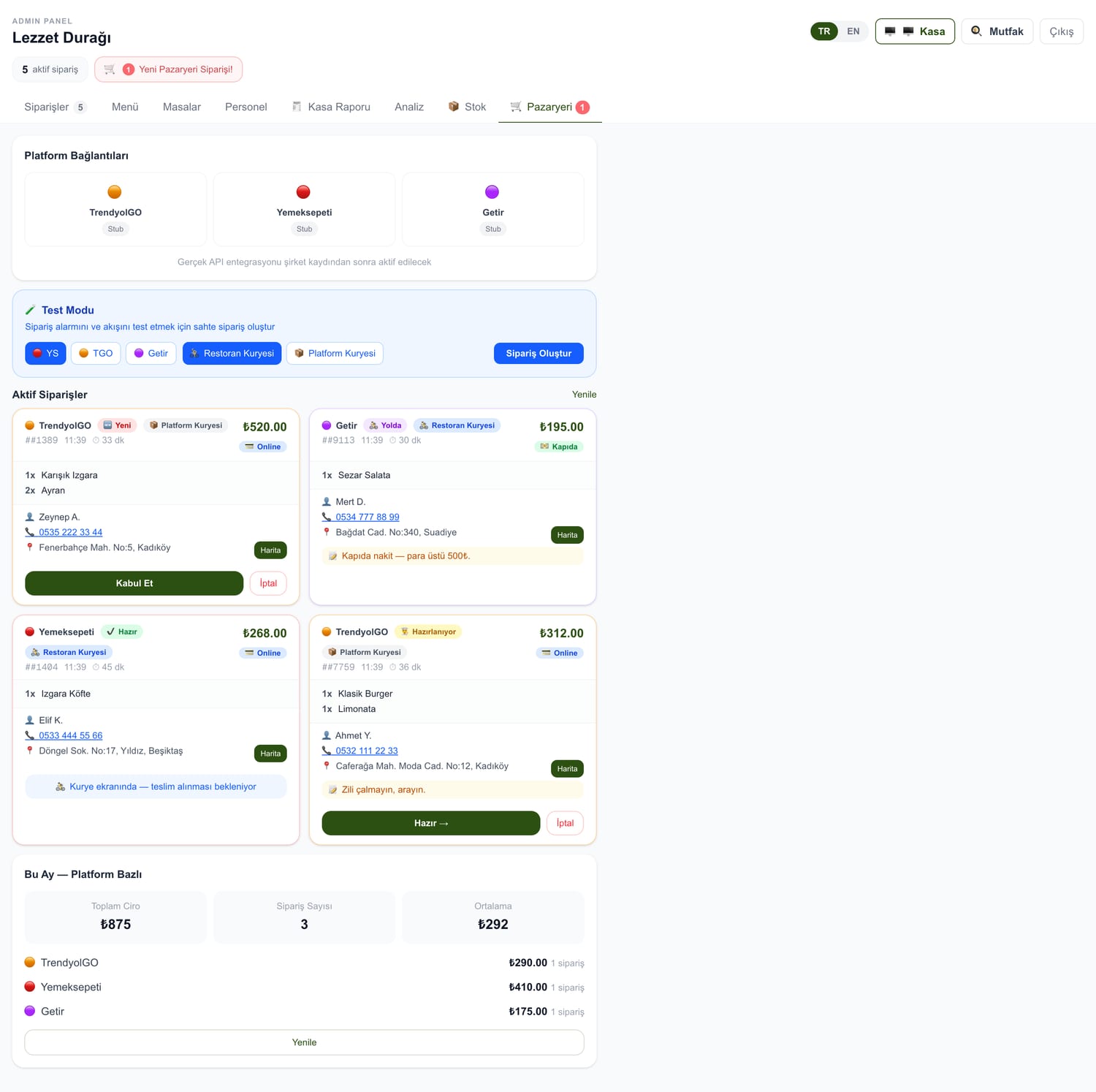Open Harita for Fenerbahçe Mah. address
This screenshot has width=1096, height=1092.
[x=270, y=550]
